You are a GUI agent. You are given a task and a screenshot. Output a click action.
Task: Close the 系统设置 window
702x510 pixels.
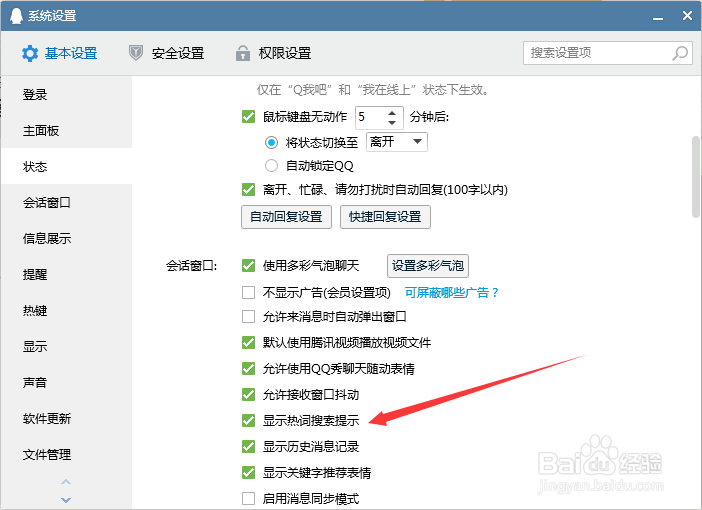tap(687, 16)
